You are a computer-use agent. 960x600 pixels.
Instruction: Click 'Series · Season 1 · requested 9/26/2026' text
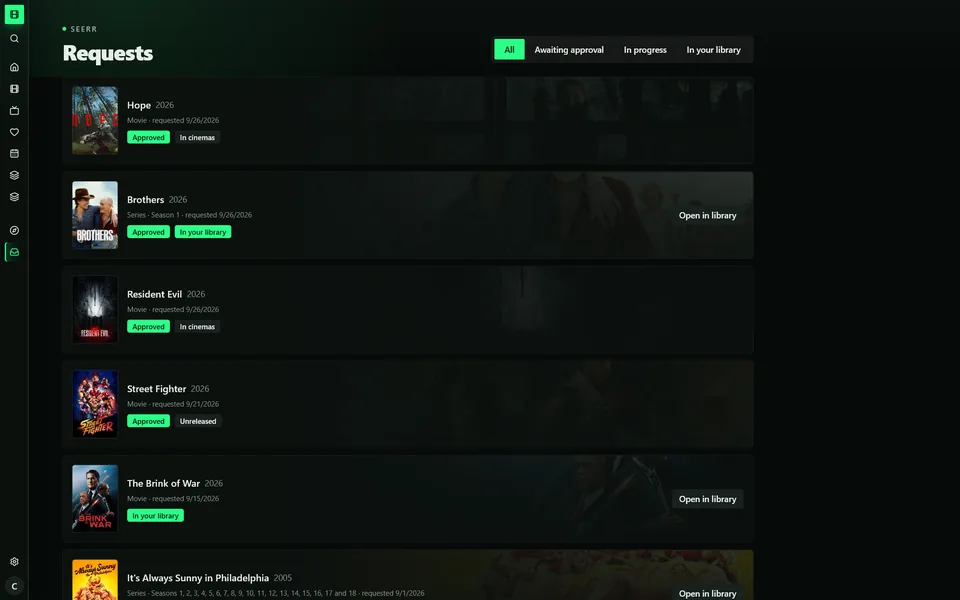point(189,215)
